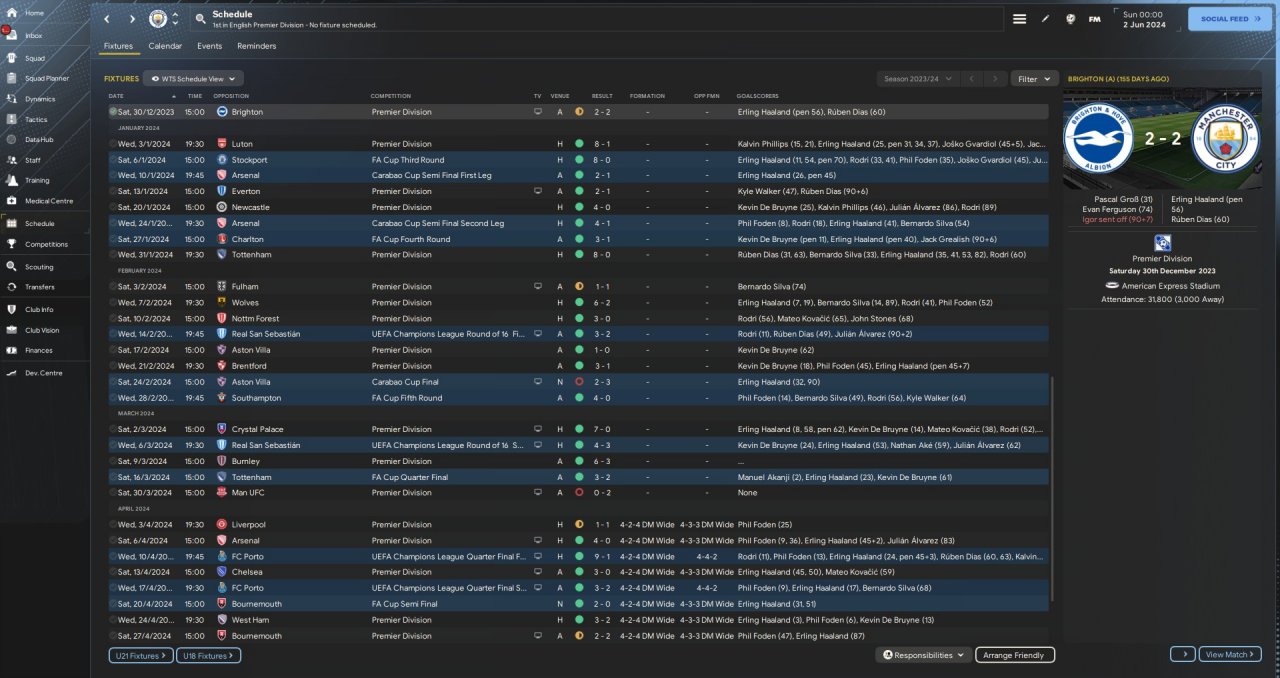Expand the Responsibilities dropdown
Viewport: 1280px width, 678px height.
[x=924, y=655]
